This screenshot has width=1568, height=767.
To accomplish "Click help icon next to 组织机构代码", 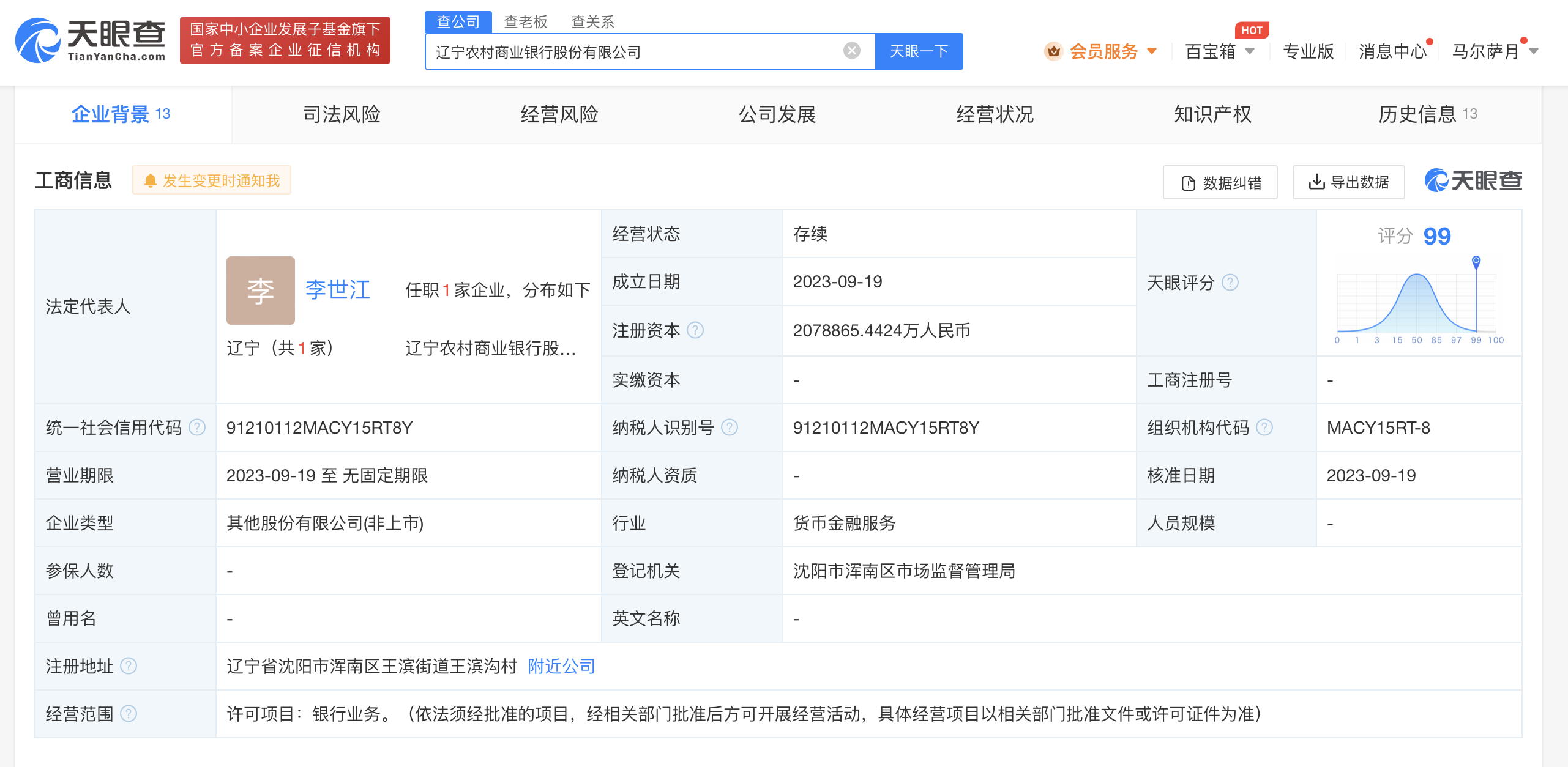I will pyautogui.click(x=1264, y=428).
